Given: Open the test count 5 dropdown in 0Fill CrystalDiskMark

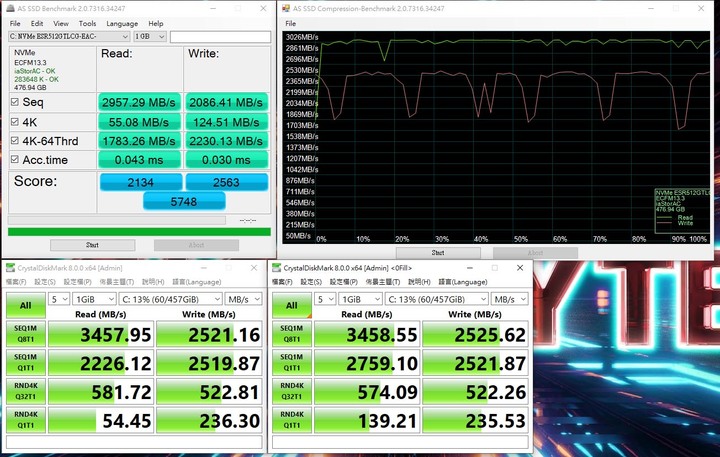Looking at the screenshot, I should point(325,299).
